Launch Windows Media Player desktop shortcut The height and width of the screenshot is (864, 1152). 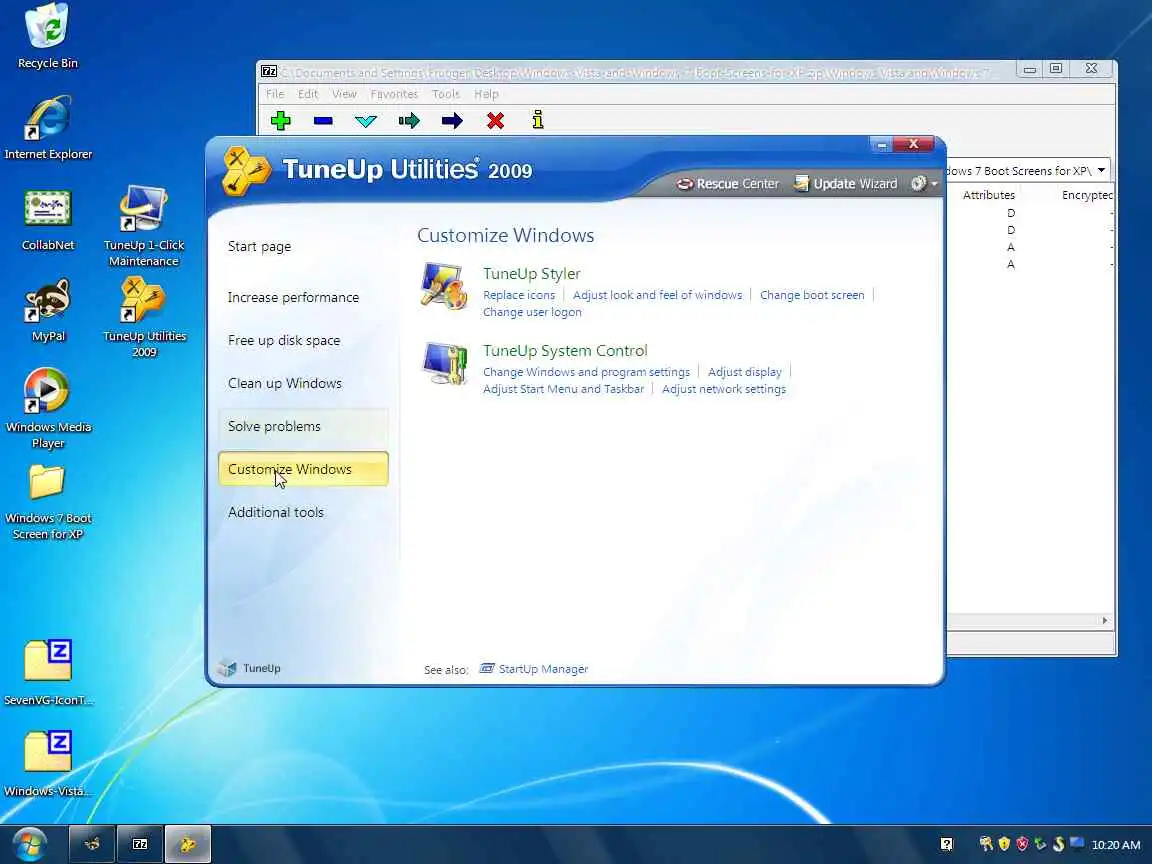(48, 408)
